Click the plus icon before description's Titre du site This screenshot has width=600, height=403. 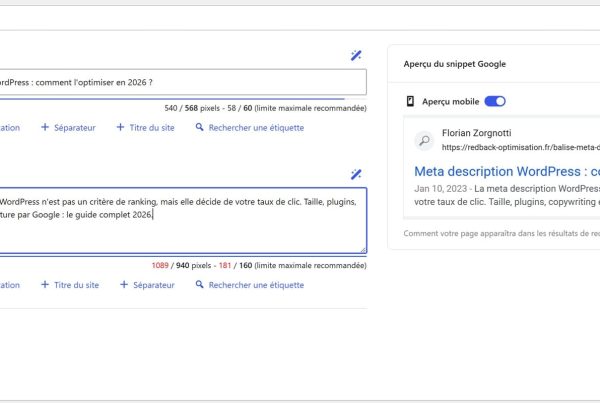pos(45,284)
